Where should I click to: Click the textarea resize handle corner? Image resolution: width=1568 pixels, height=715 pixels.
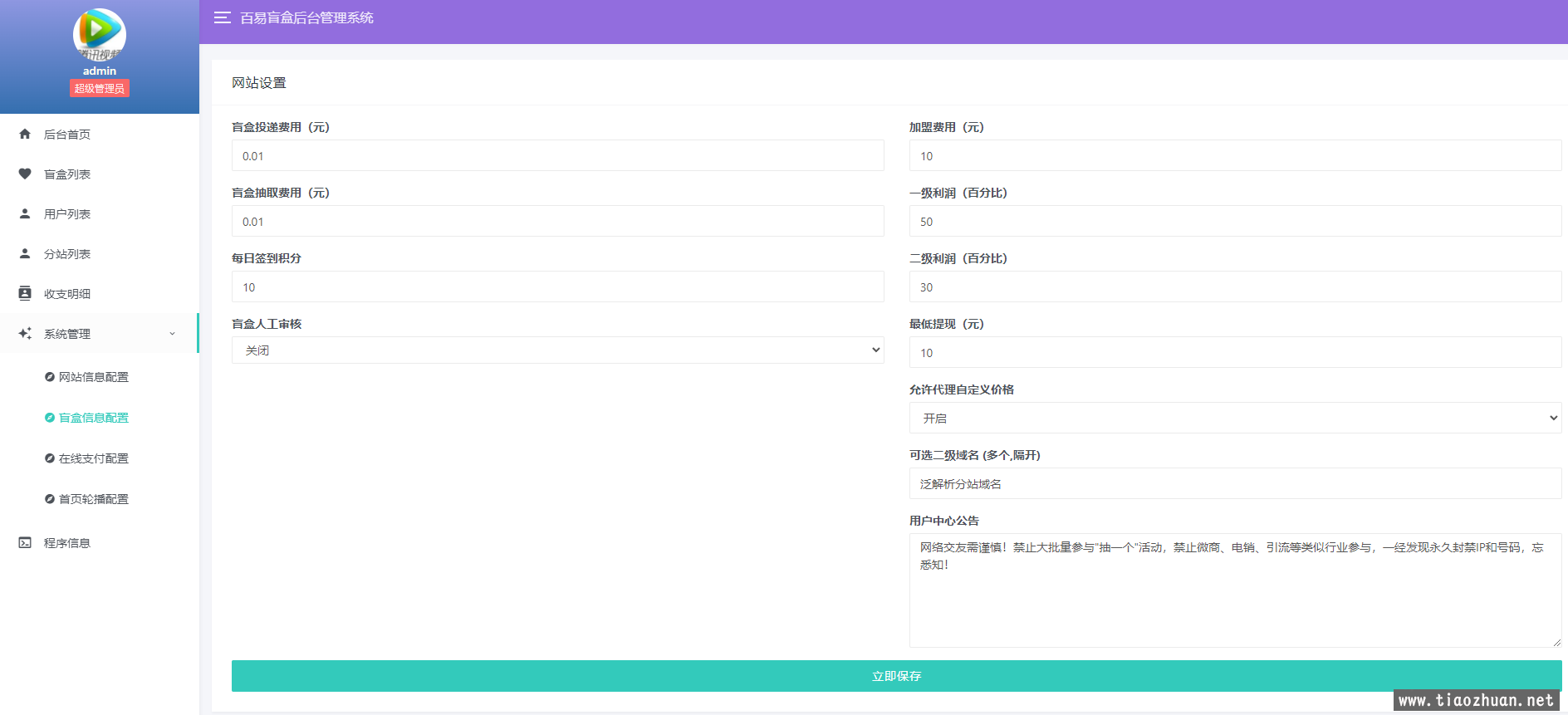pyautogui.click(x=1556, y=642)
